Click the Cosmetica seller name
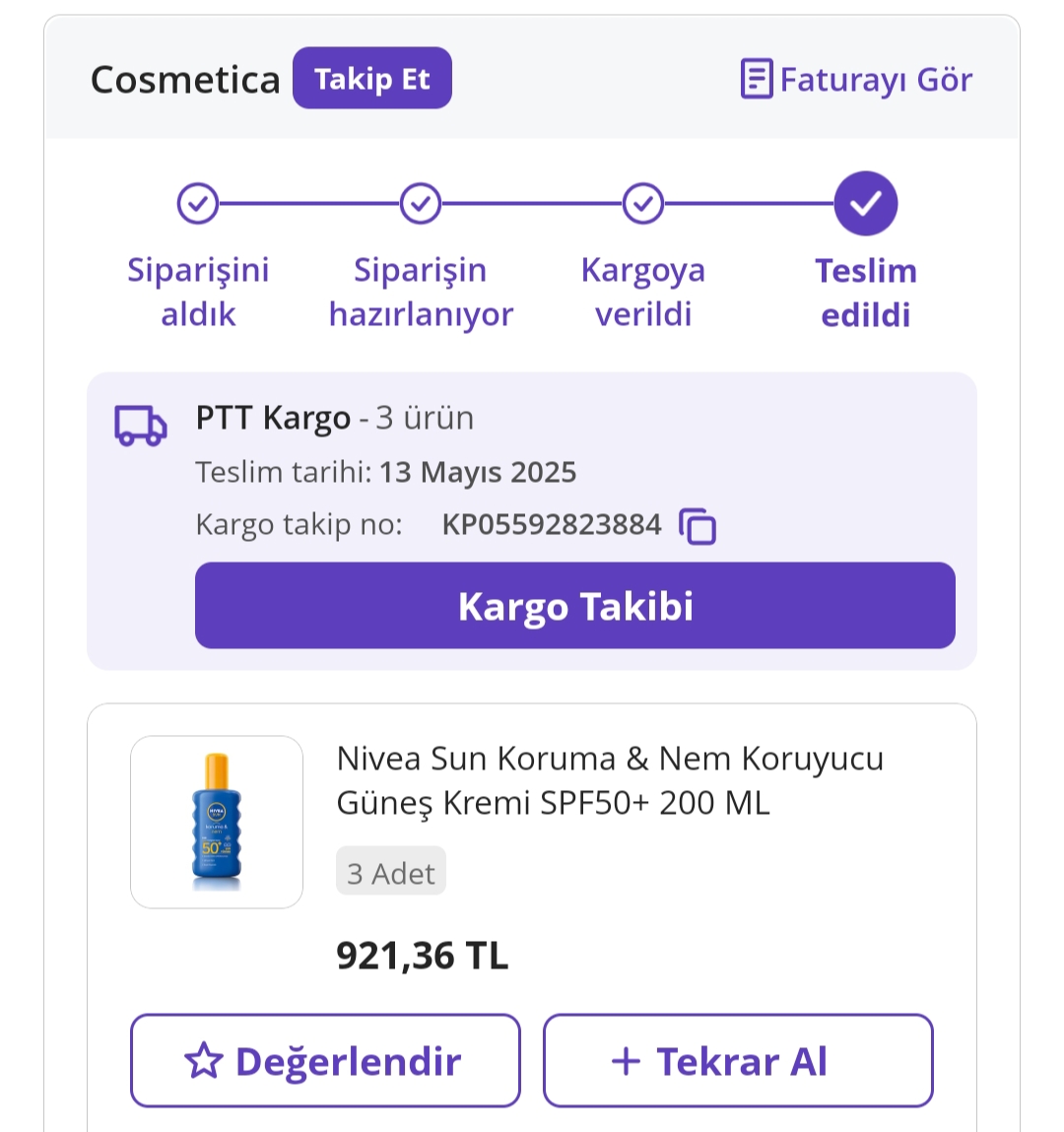Screen dimensions: 1064x1132 pos(185,80)
